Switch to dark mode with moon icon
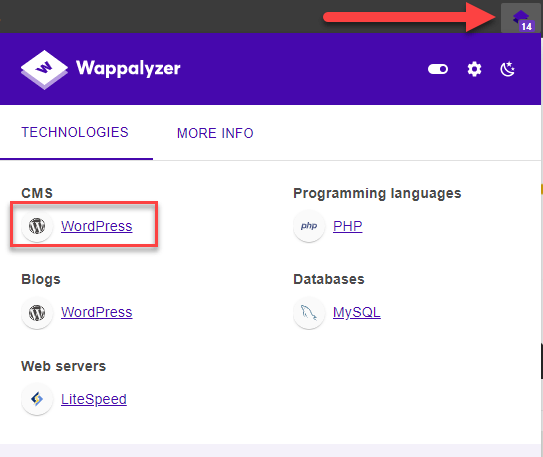The width and height of the screenshot is (543, 457). pos(508,69)
